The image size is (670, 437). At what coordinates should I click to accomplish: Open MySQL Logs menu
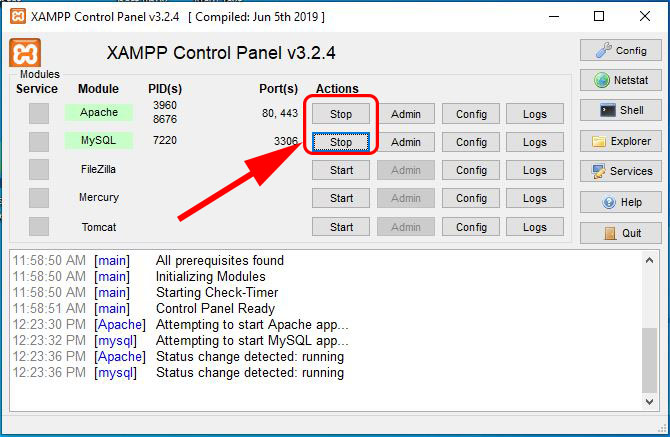click(x=535, y=142)
